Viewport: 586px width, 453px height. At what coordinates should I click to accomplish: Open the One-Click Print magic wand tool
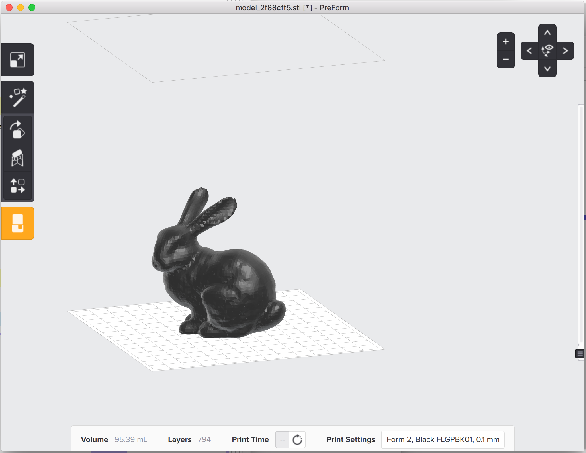tap(18, 98)
